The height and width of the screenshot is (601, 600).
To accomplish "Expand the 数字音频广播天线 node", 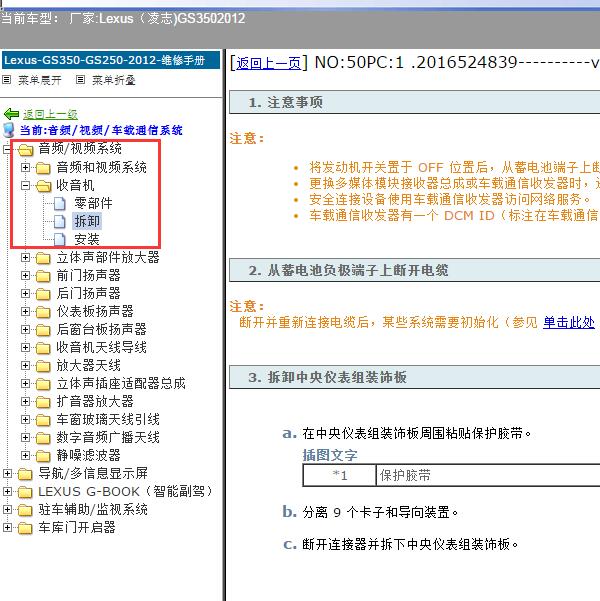I will [x=25, y=437].
